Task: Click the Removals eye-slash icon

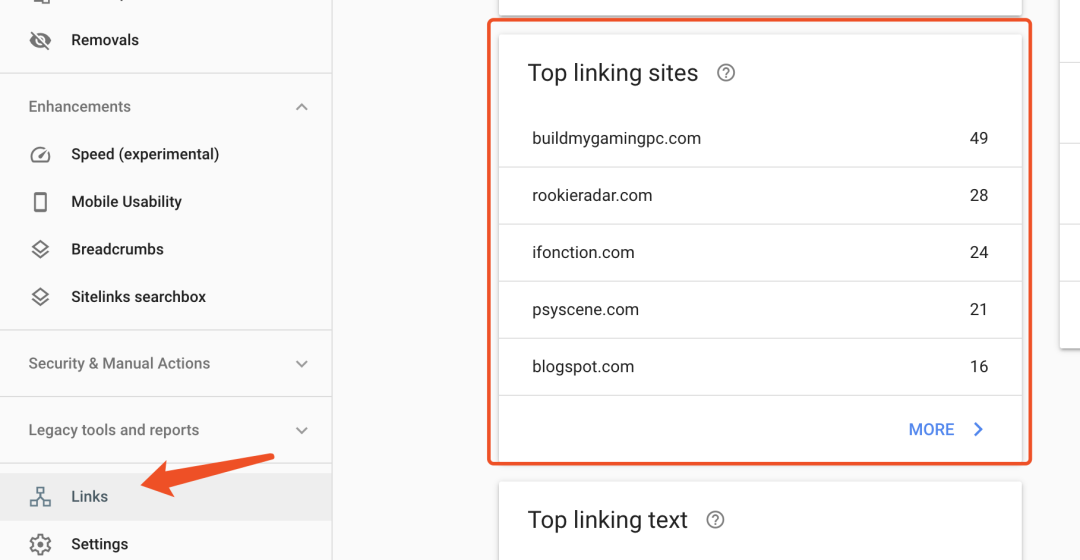Action: coord(40,41)
